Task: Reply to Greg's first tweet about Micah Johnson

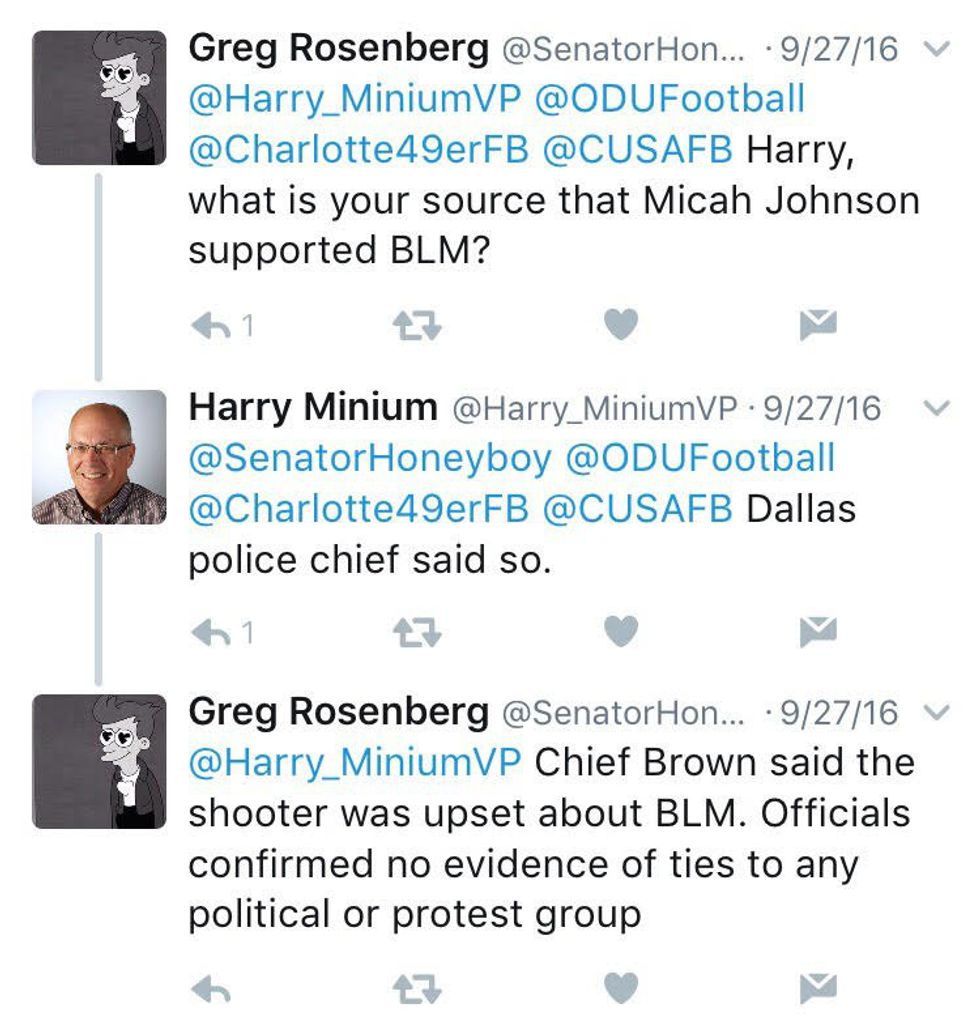Action: pyautogui.click(x=210, y=325)
